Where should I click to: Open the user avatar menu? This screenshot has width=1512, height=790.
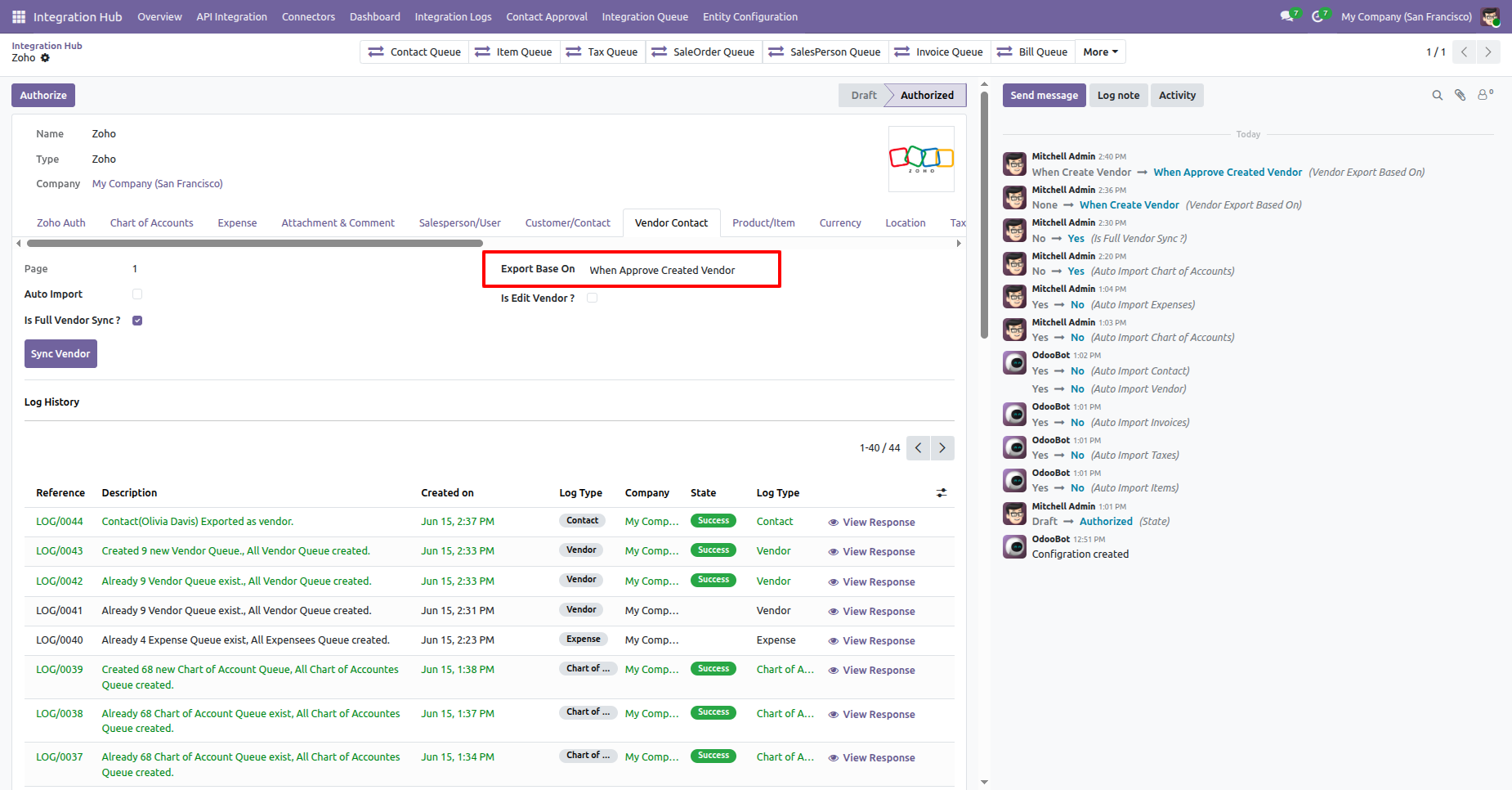pos(1490,16)
